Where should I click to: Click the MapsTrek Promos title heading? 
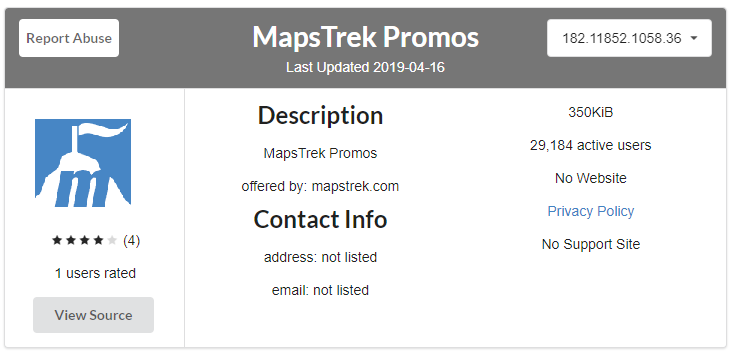pos(366,37)
